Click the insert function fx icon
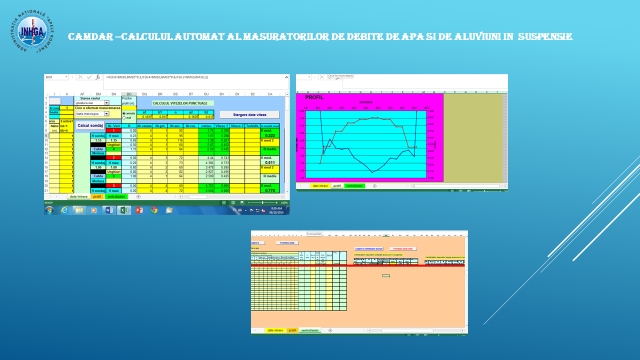Viewport: 640px width, 360px height. (98, 77)
